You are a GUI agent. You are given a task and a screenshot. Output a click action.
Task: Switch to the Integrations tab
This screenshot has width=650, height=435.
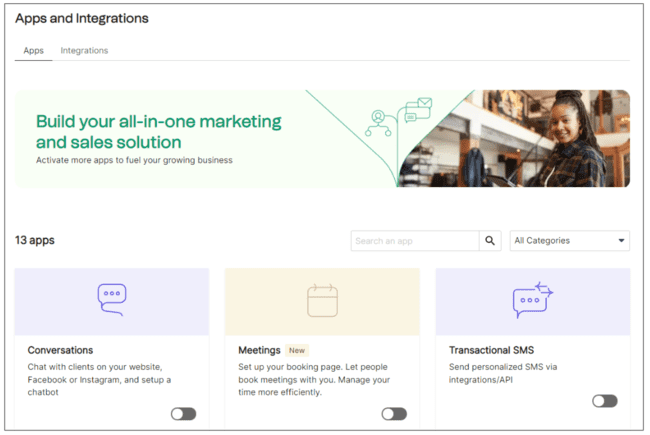[84, 50]
